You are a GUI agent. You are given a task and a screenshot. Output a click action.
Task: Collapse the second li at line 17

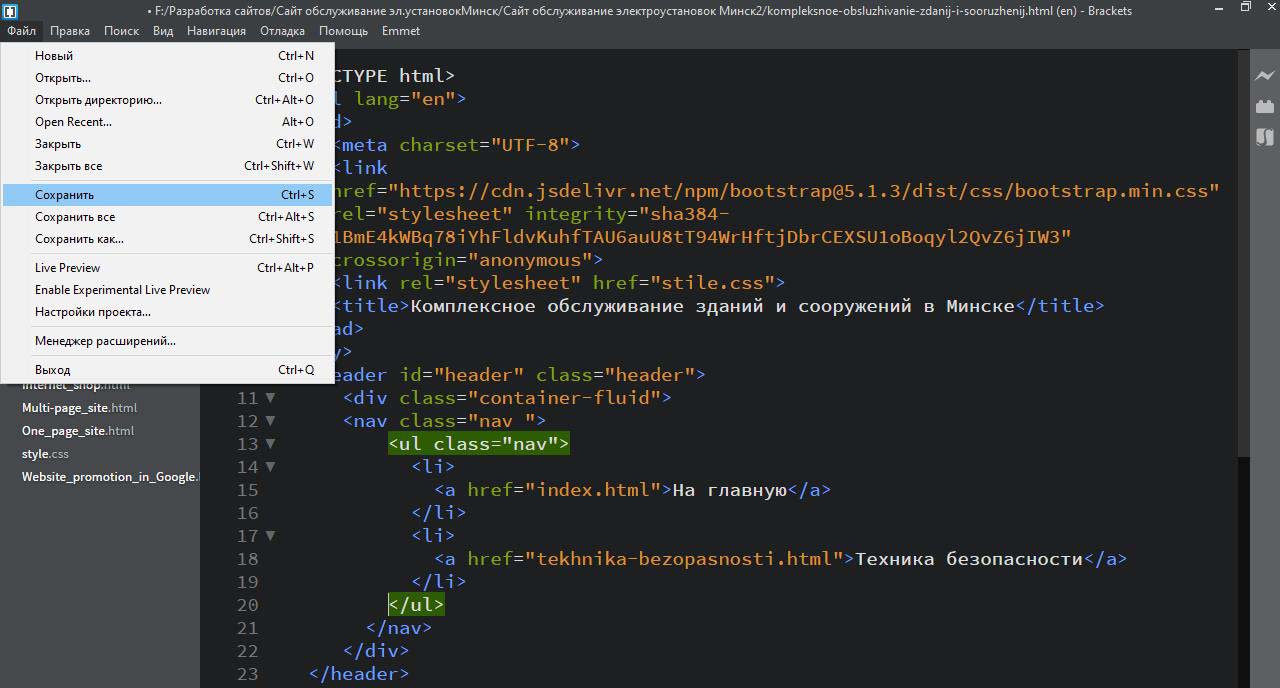[270, 536]
